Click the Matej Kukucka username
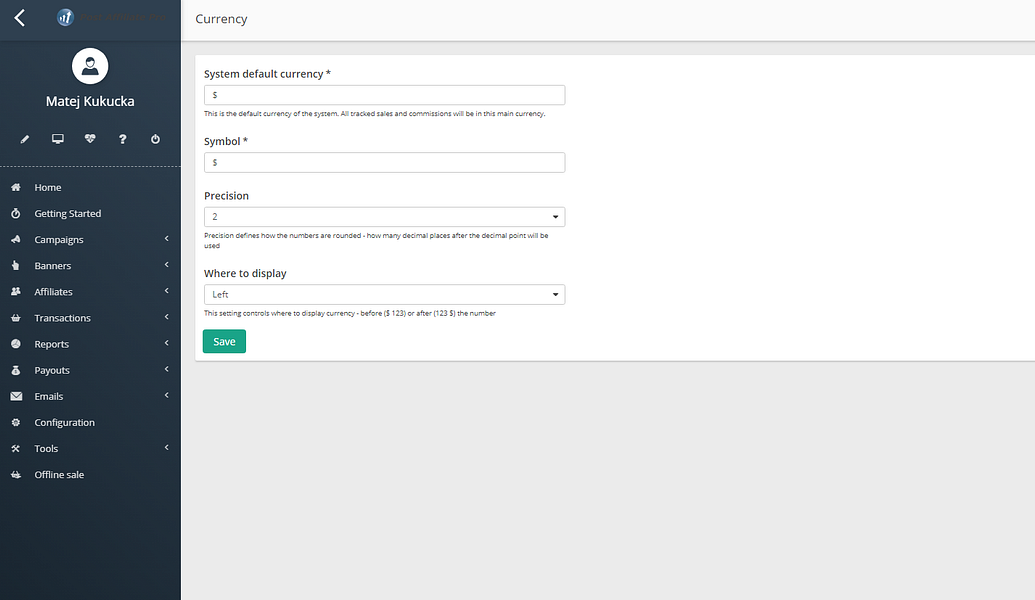The height and width of the screenshot is (600, 1035). (x=90, y=102)
